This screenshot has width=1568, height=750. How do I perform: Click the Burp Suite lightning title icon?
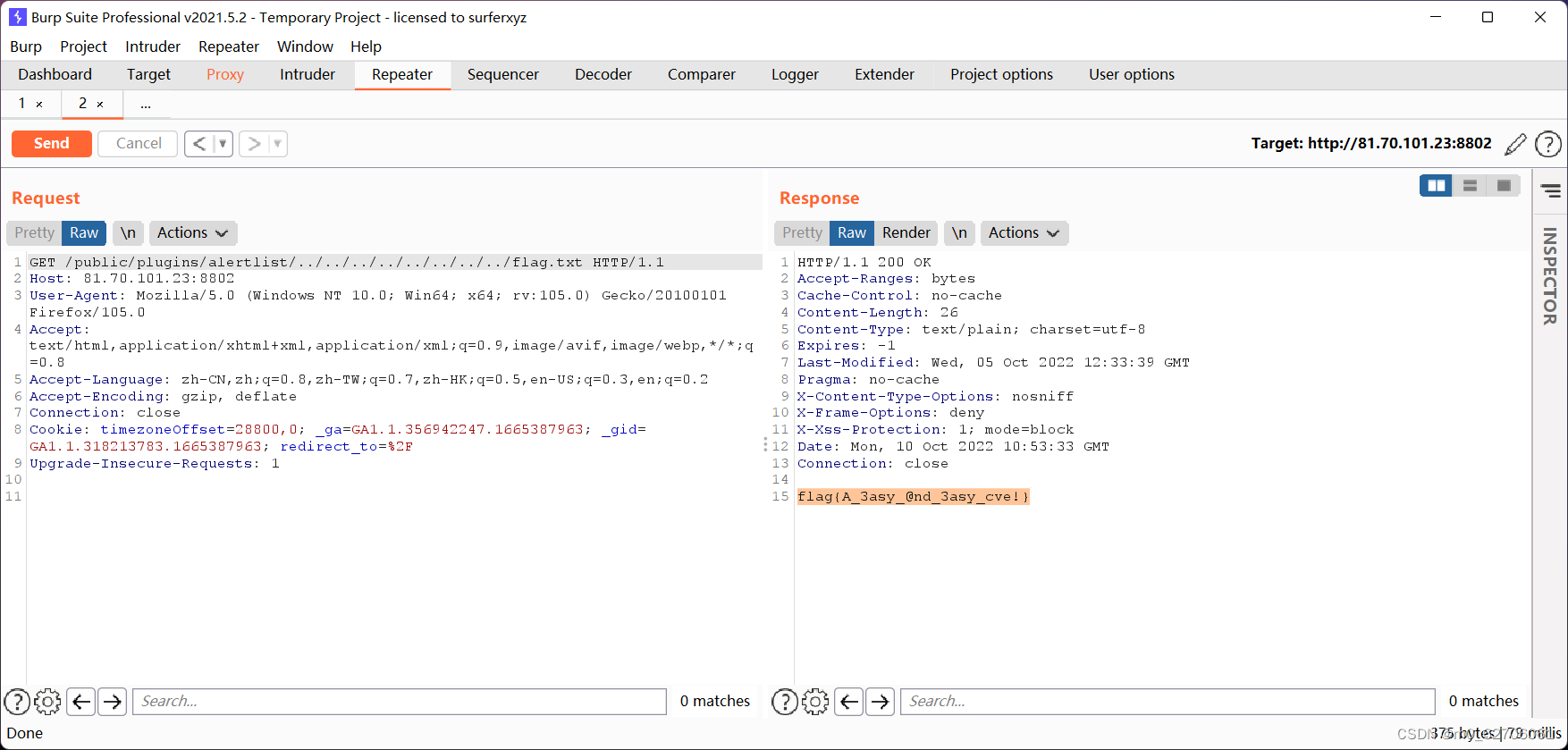pos(17,17)
